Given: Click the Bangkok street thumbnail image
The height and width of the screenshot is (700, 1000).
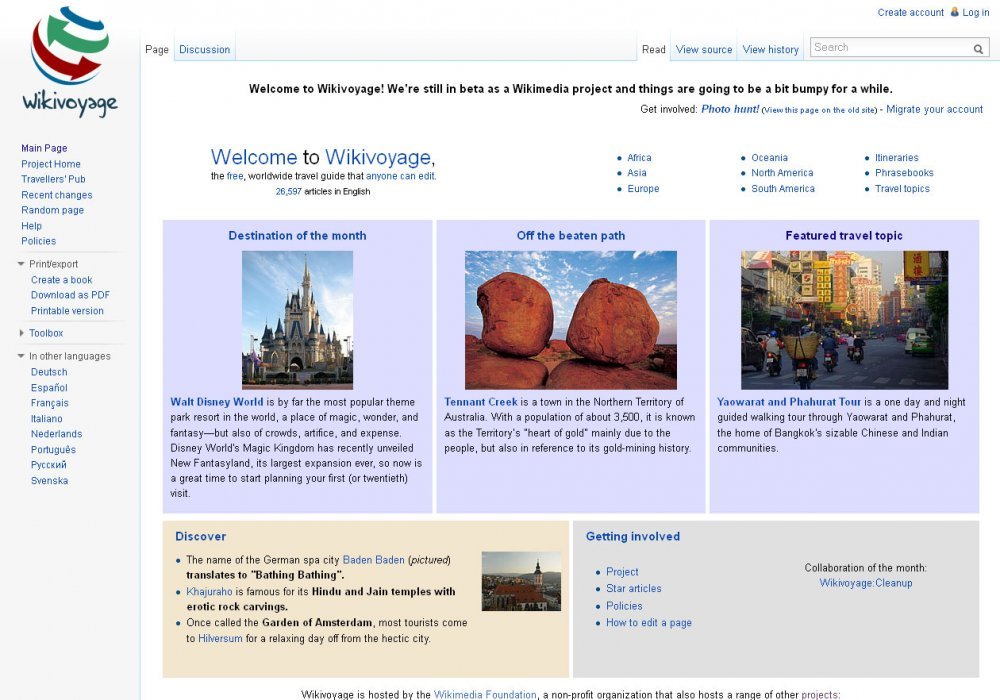Looking at the screenshot, I should 844,320.
